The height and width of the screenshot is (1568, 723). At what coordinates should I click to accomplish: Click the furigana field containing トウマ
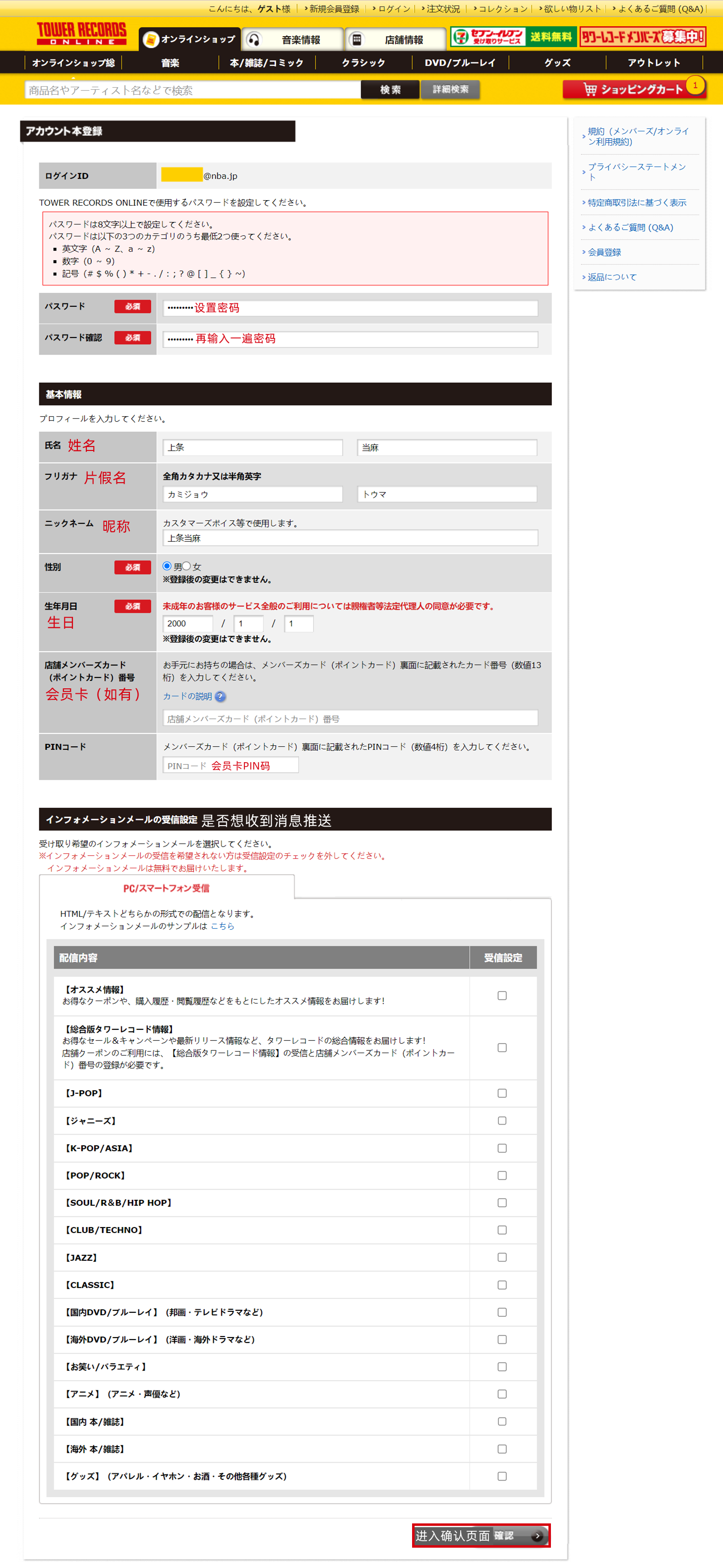click(x=447, y=494)
